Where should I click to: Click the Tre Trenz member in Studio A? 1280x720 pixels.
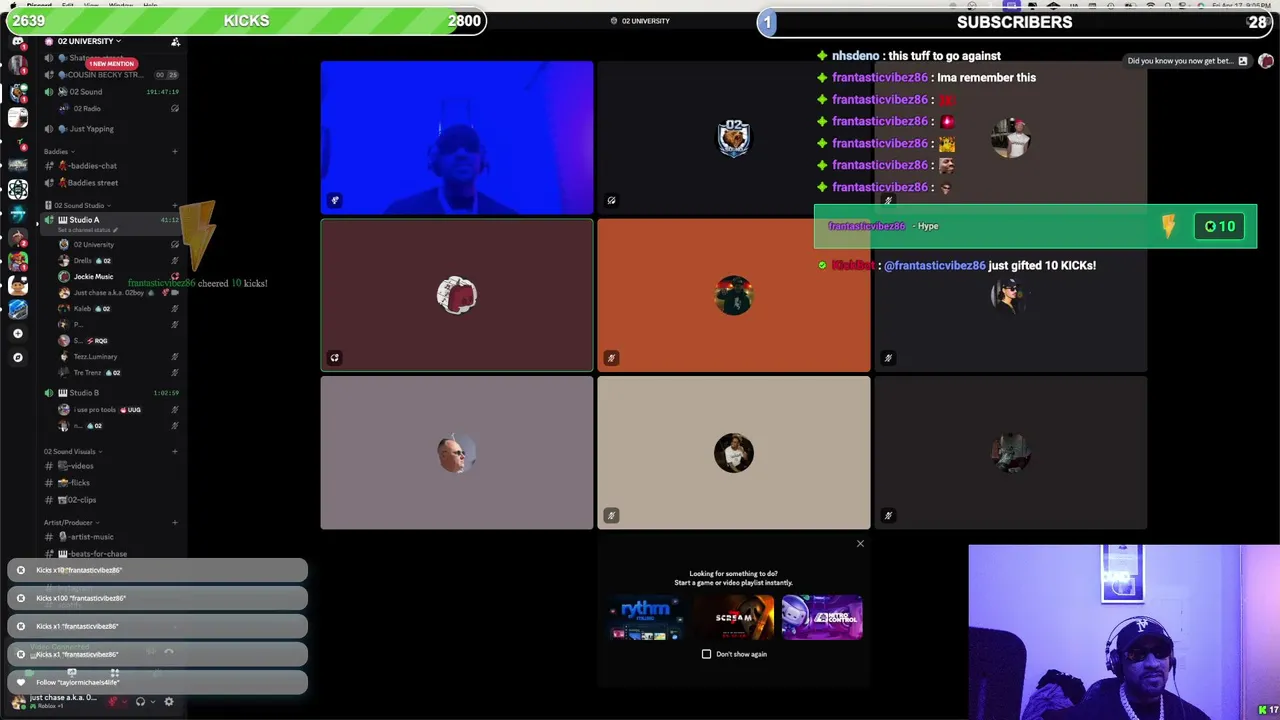[x=118, y=372]
